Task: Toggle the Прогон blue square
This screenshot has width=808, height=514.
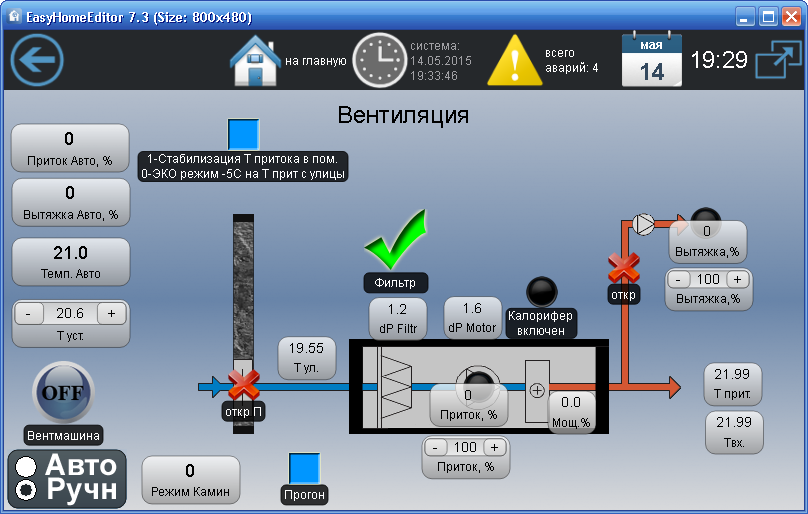Action: [304, 468]
